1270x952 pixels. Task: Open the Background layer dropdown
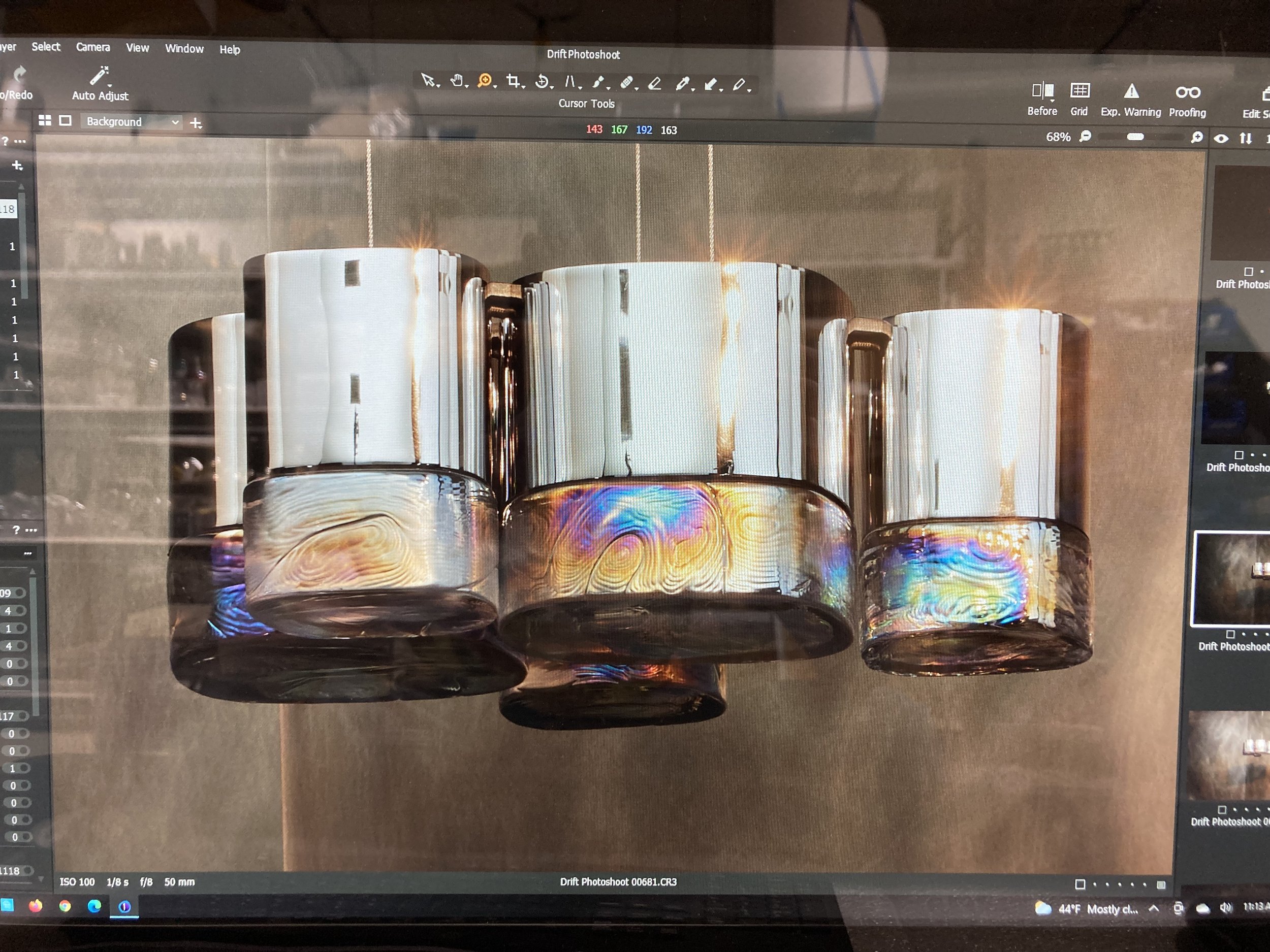point(132,122)
